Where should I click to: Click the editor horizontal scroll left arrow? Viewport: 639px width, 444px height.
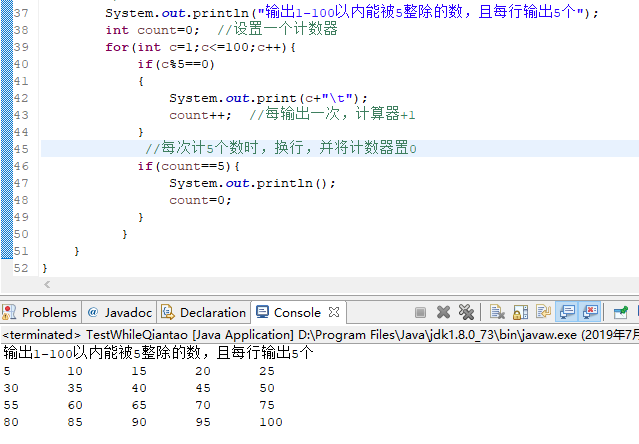coord(47,284)
